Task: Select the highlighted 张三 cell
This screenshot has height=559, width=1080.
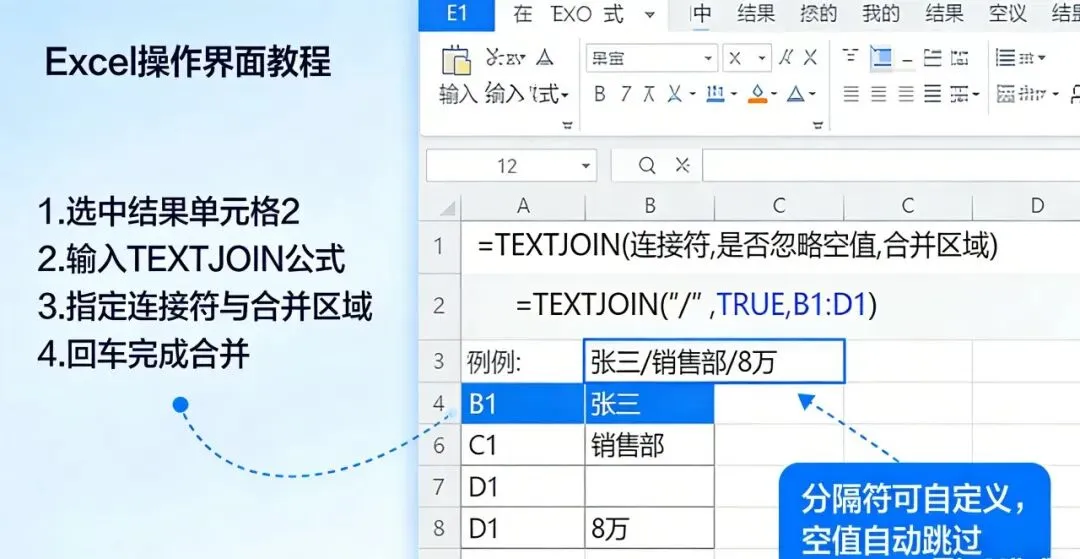Action: pos(650,404)
